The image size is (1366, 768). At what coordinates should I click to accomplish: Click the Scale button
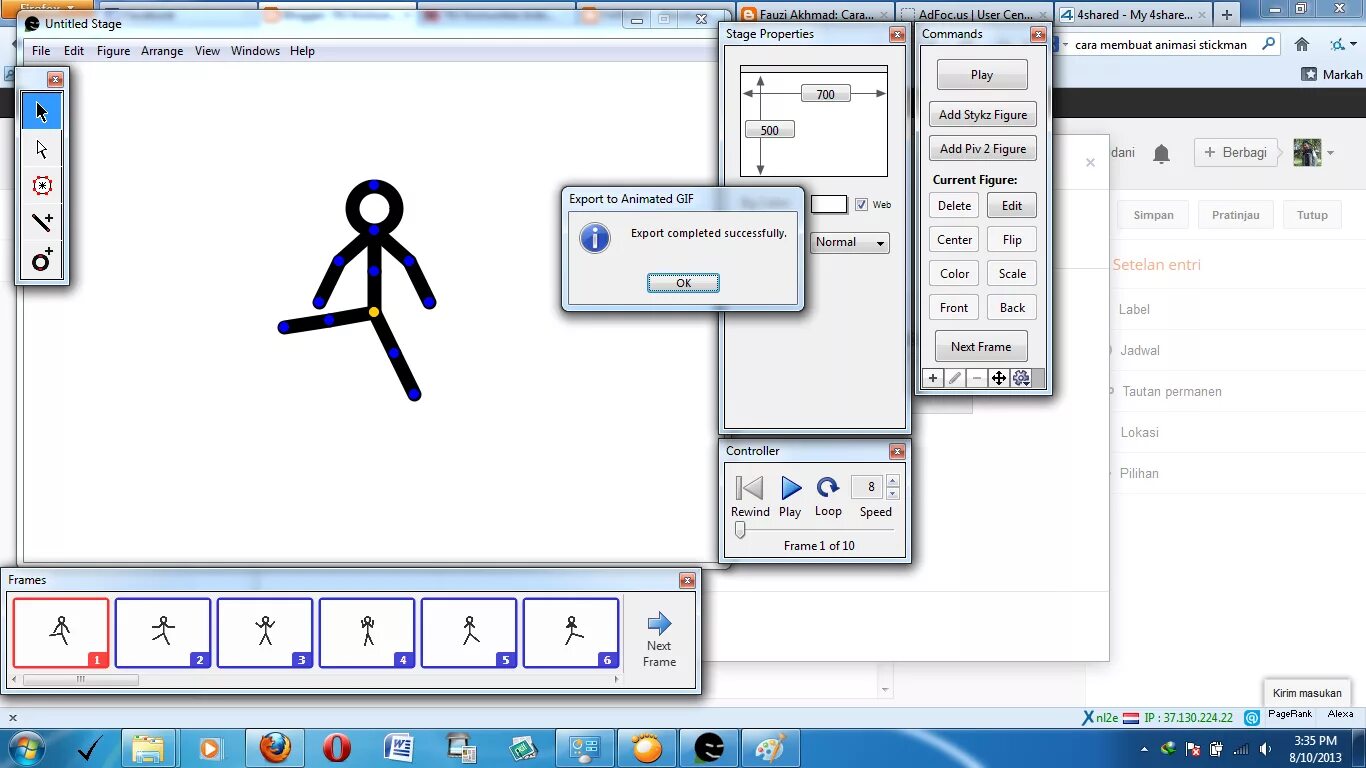click(1012, 274)
